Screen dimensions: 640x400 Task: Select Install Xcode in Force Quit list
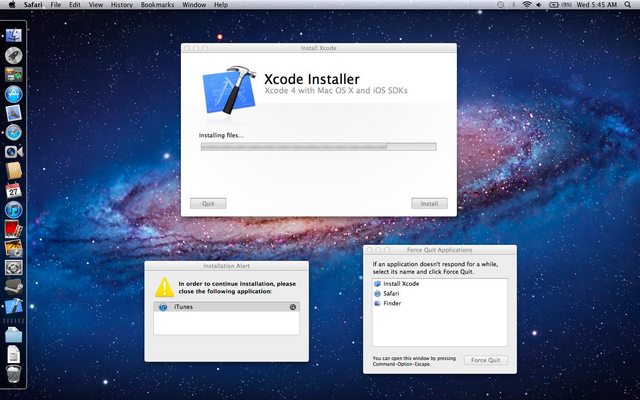click(440, 284)
